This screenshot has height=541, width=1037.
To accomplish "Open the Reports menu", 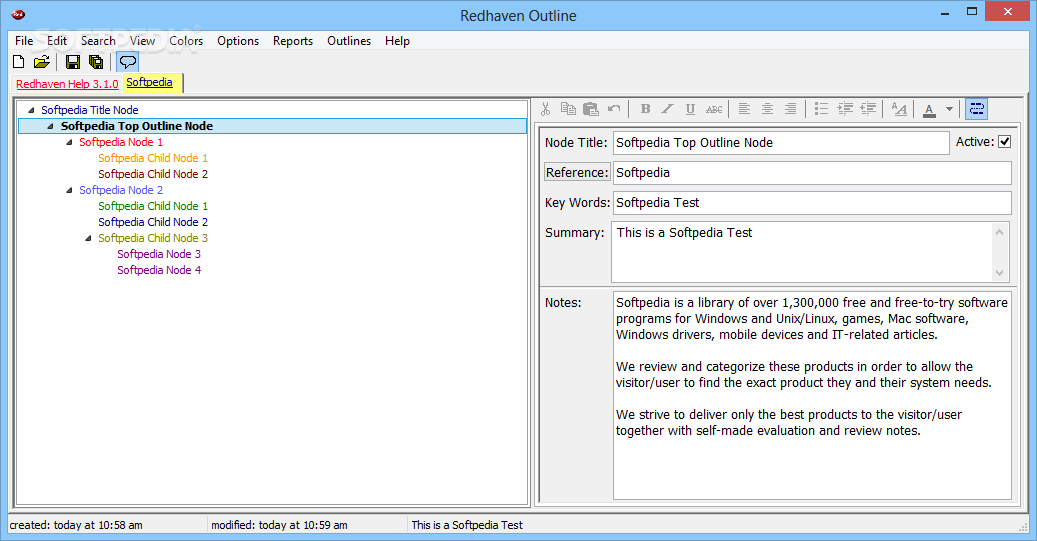I will (293, 41).
